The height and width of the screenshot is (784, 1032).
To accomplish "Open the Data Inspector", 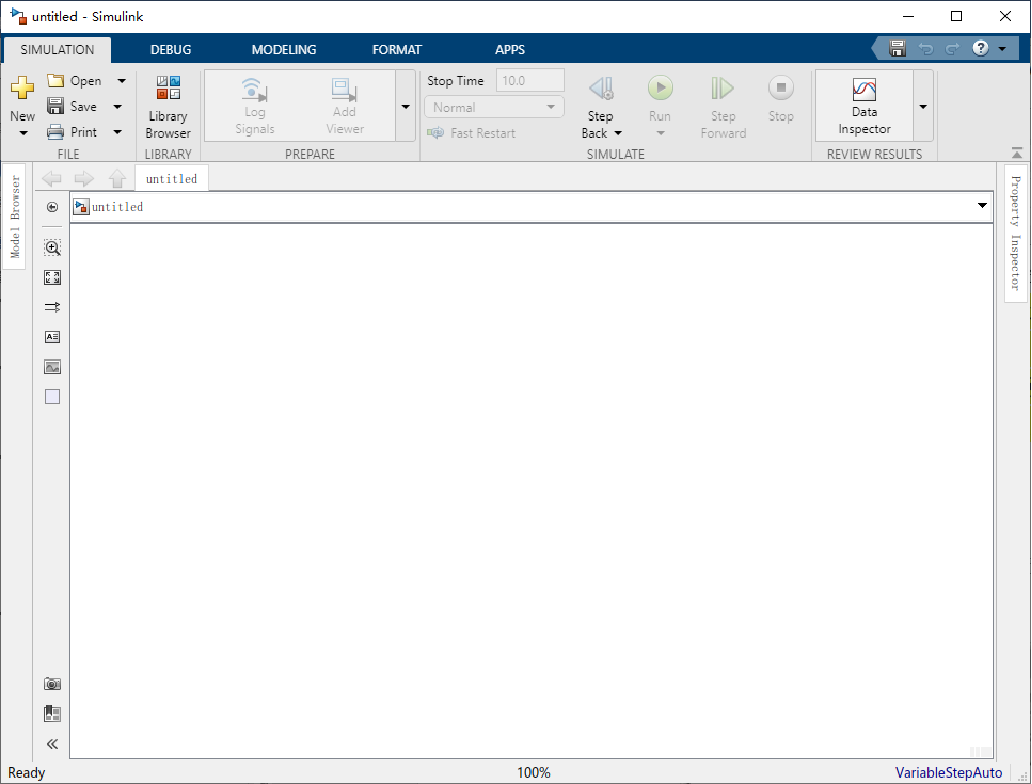I will point(864,106).
